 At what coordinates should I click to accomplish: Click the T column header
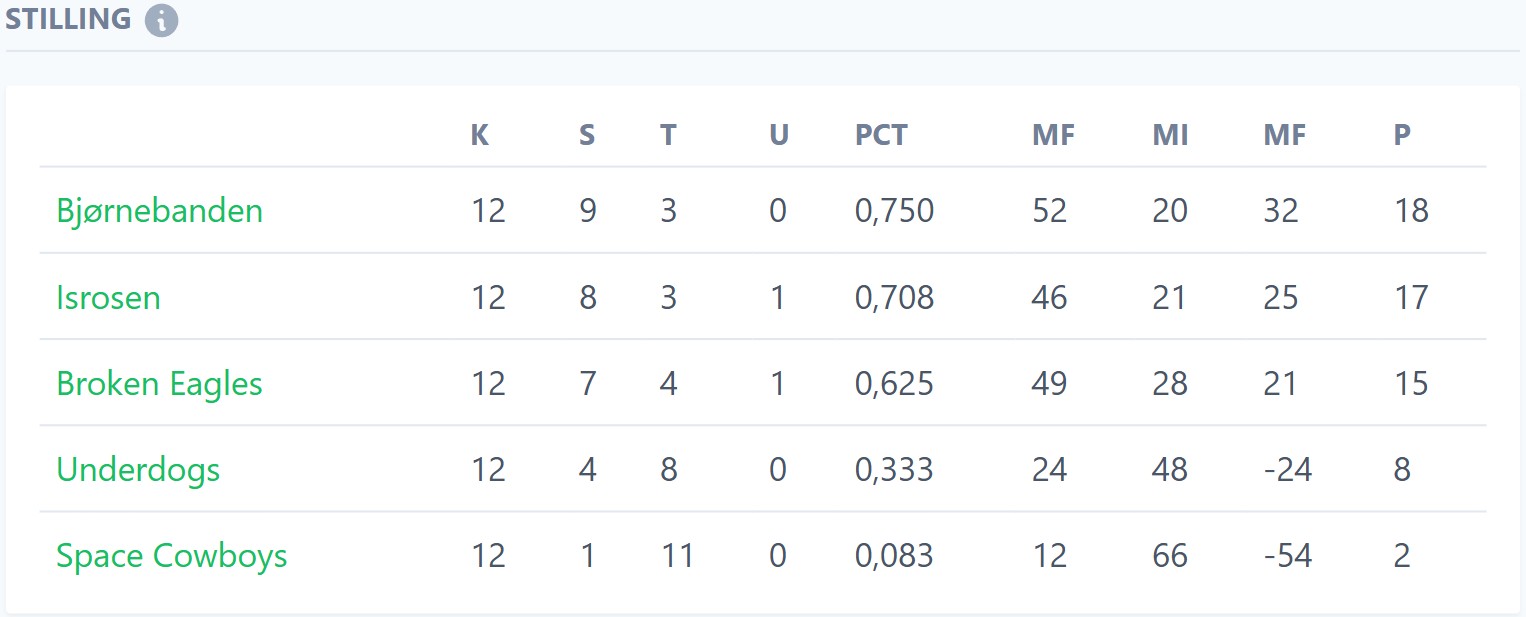click(668, 135)
